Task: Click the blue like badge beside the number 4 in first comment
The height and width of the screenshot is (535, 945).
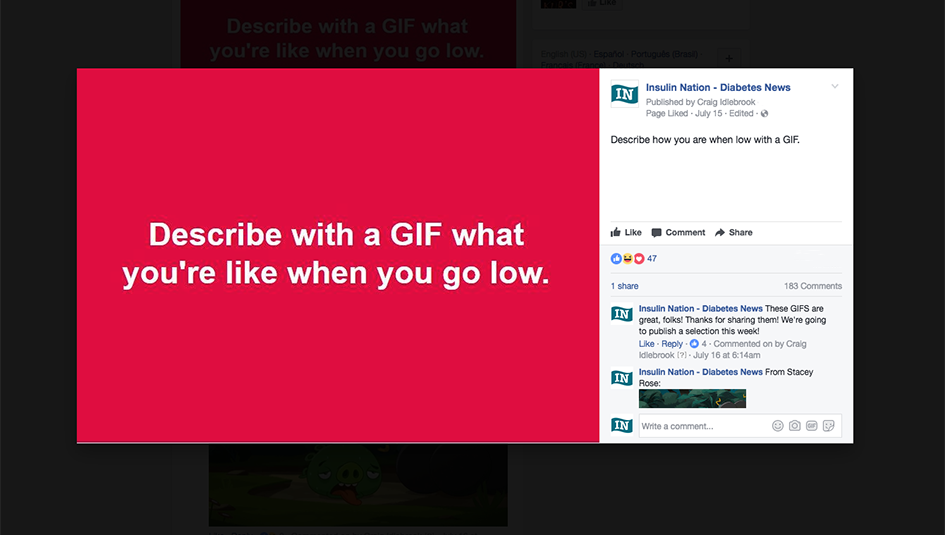Action: 694,343
